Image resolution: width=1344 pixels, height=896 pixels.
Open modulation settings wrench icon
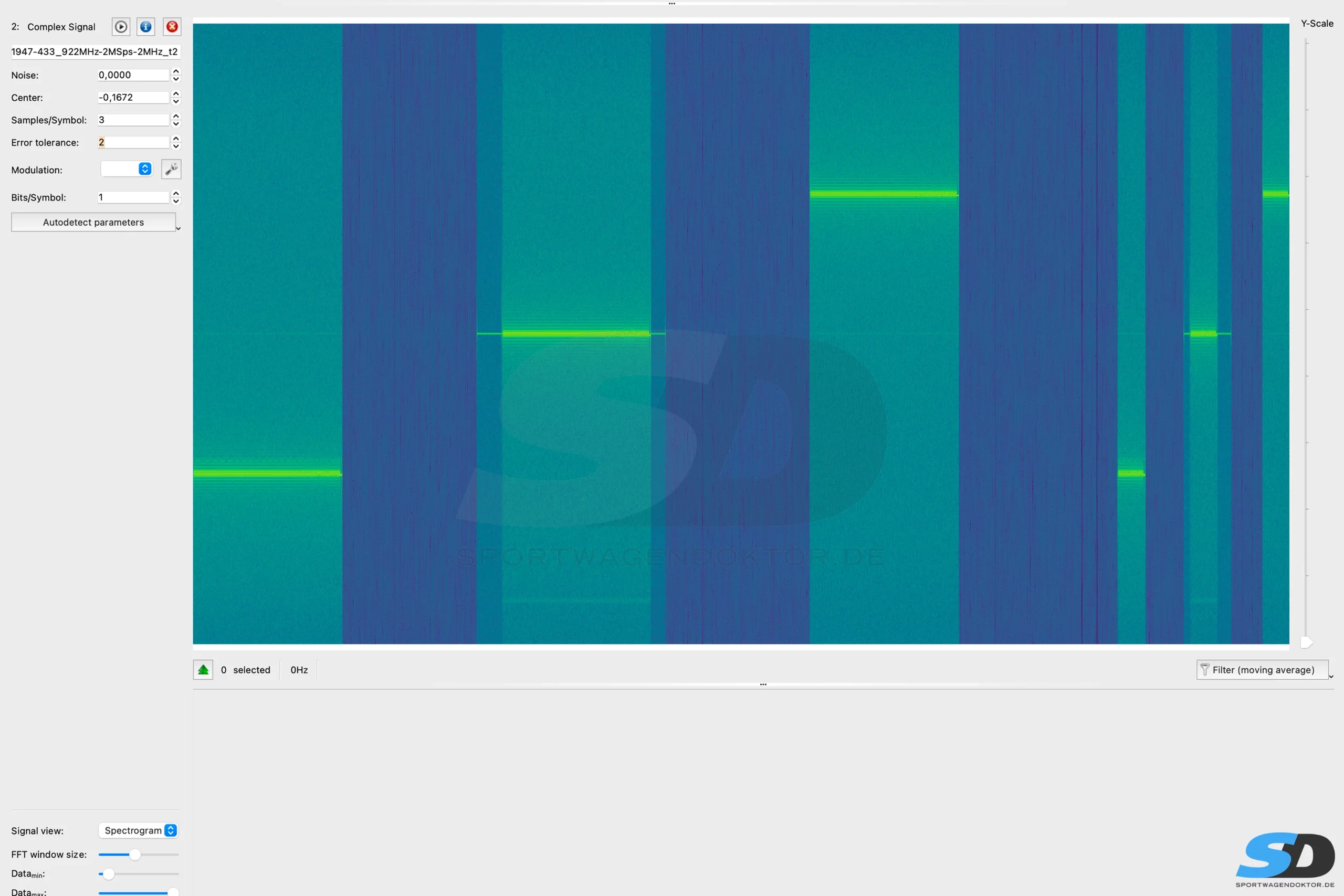(171, 169)
